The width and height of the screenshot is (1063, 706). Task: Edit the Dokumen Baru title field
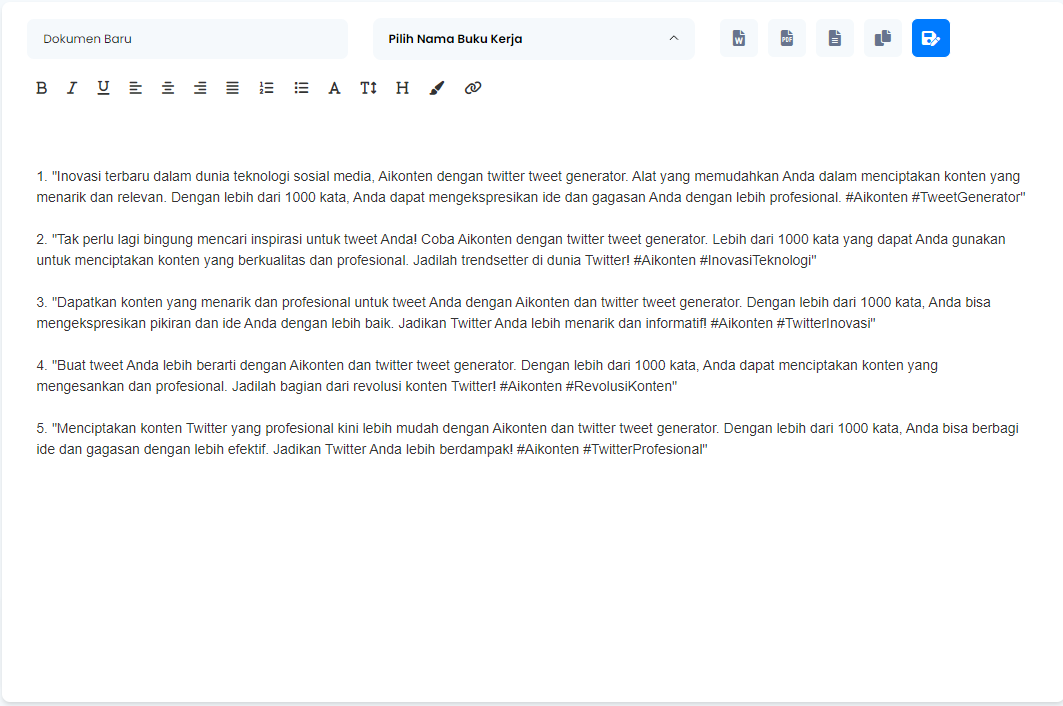click(x=187, y=39)
